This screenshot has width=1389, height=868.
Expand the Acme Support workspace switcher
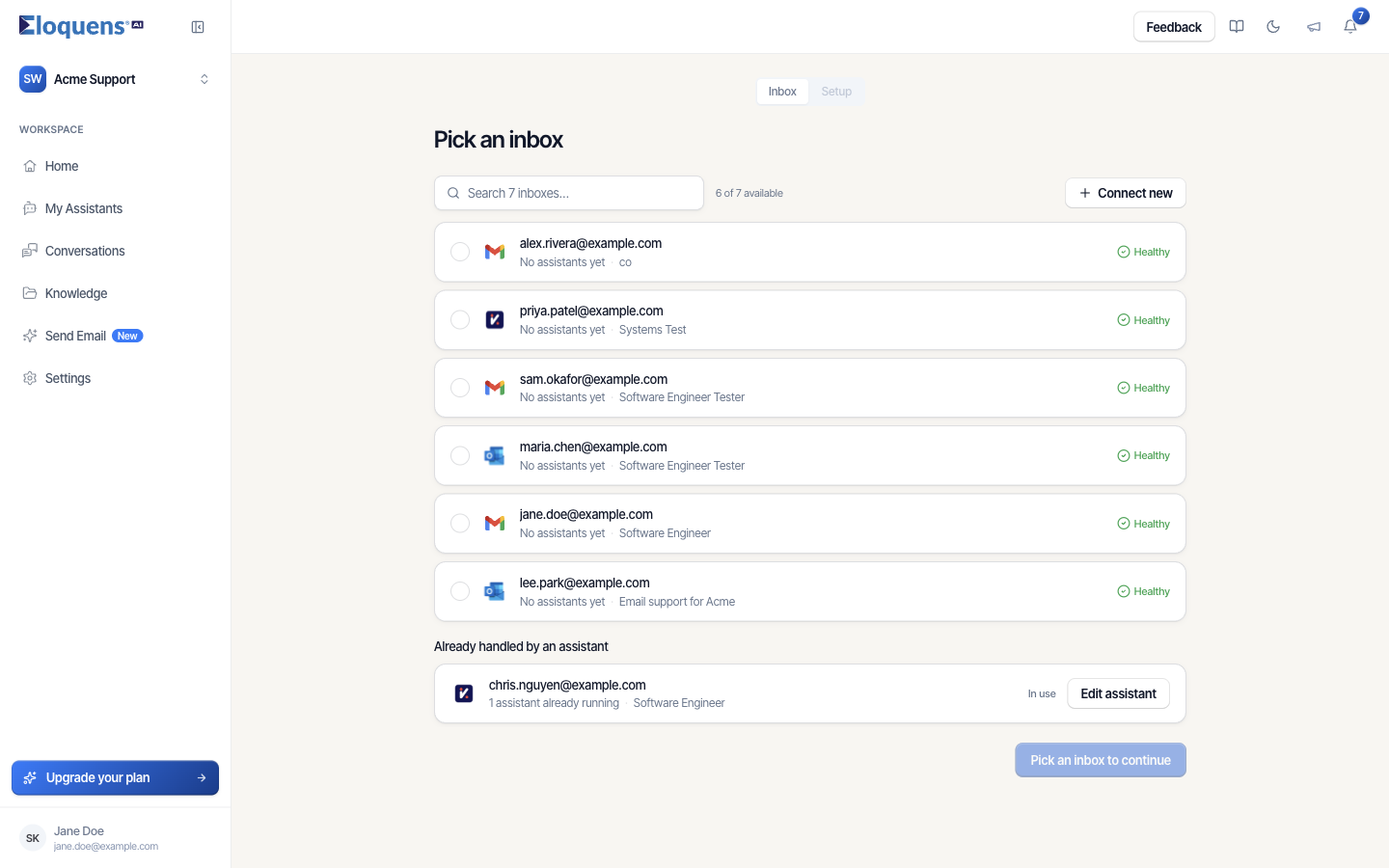pos(115,79)
